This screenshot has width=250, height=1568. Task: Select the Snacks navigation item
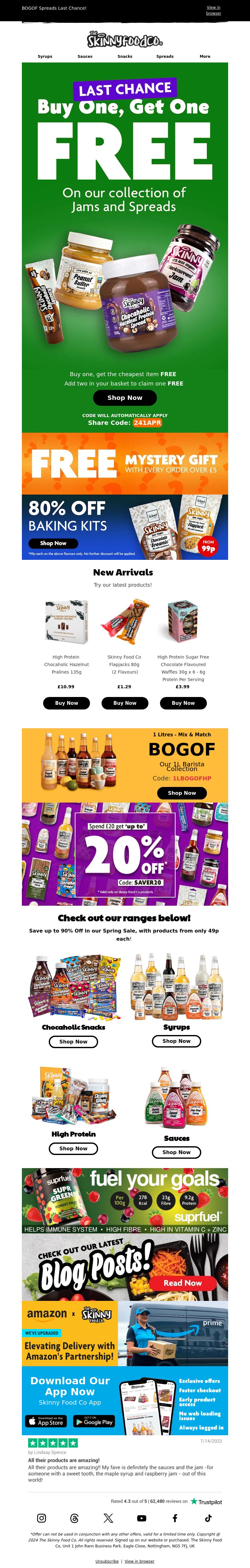tap(125, 56)
